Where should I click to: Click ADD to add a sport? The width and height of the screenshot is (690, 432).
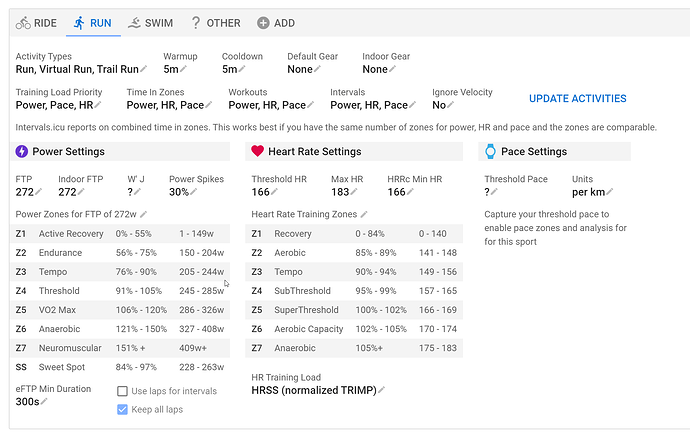pos(276,23)
